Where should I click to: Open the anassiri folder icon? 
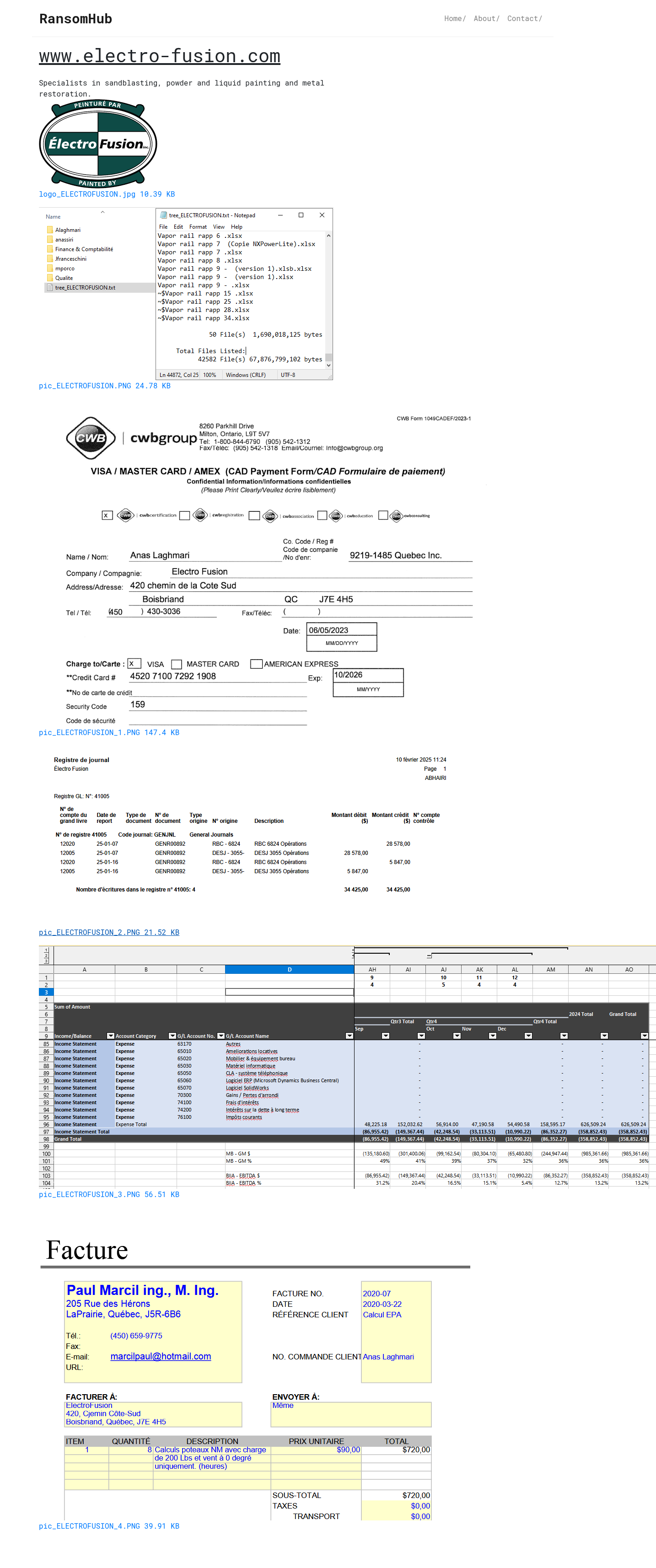[x=50, y=240]
